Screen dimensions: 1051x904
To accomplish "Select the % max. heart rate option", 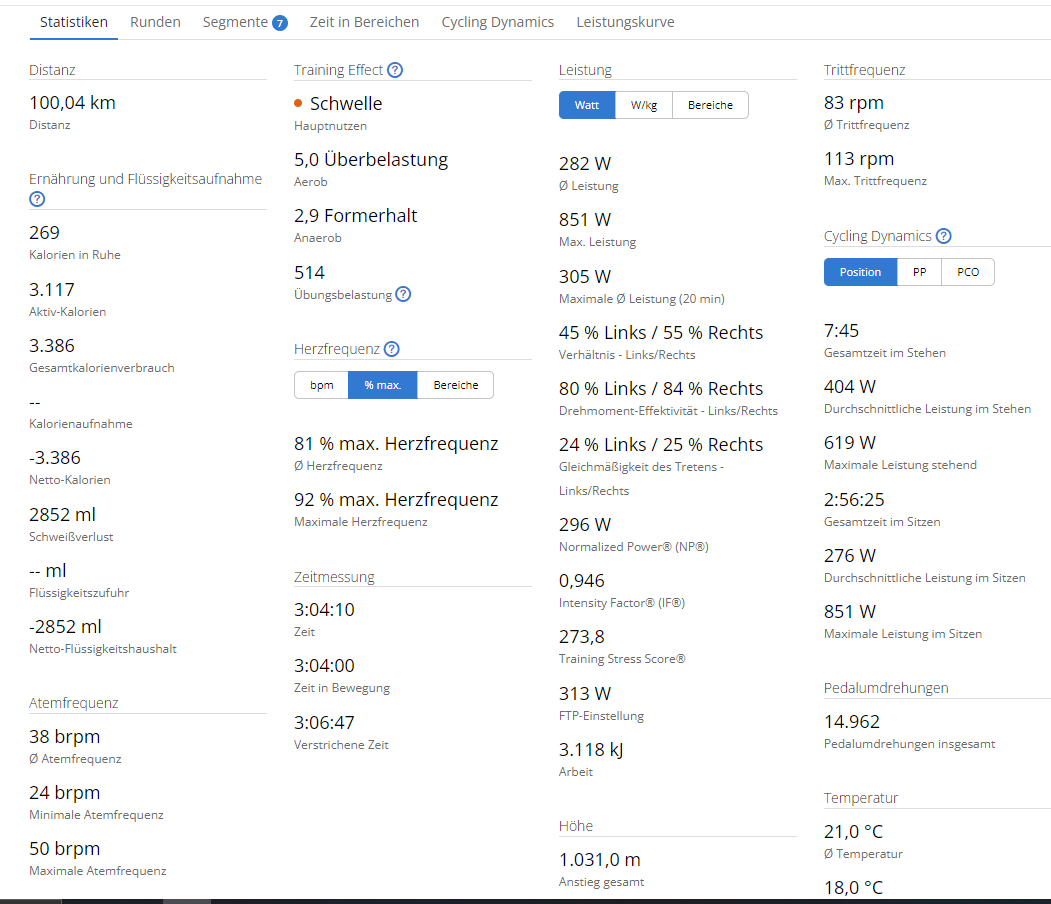I will 382,385.
